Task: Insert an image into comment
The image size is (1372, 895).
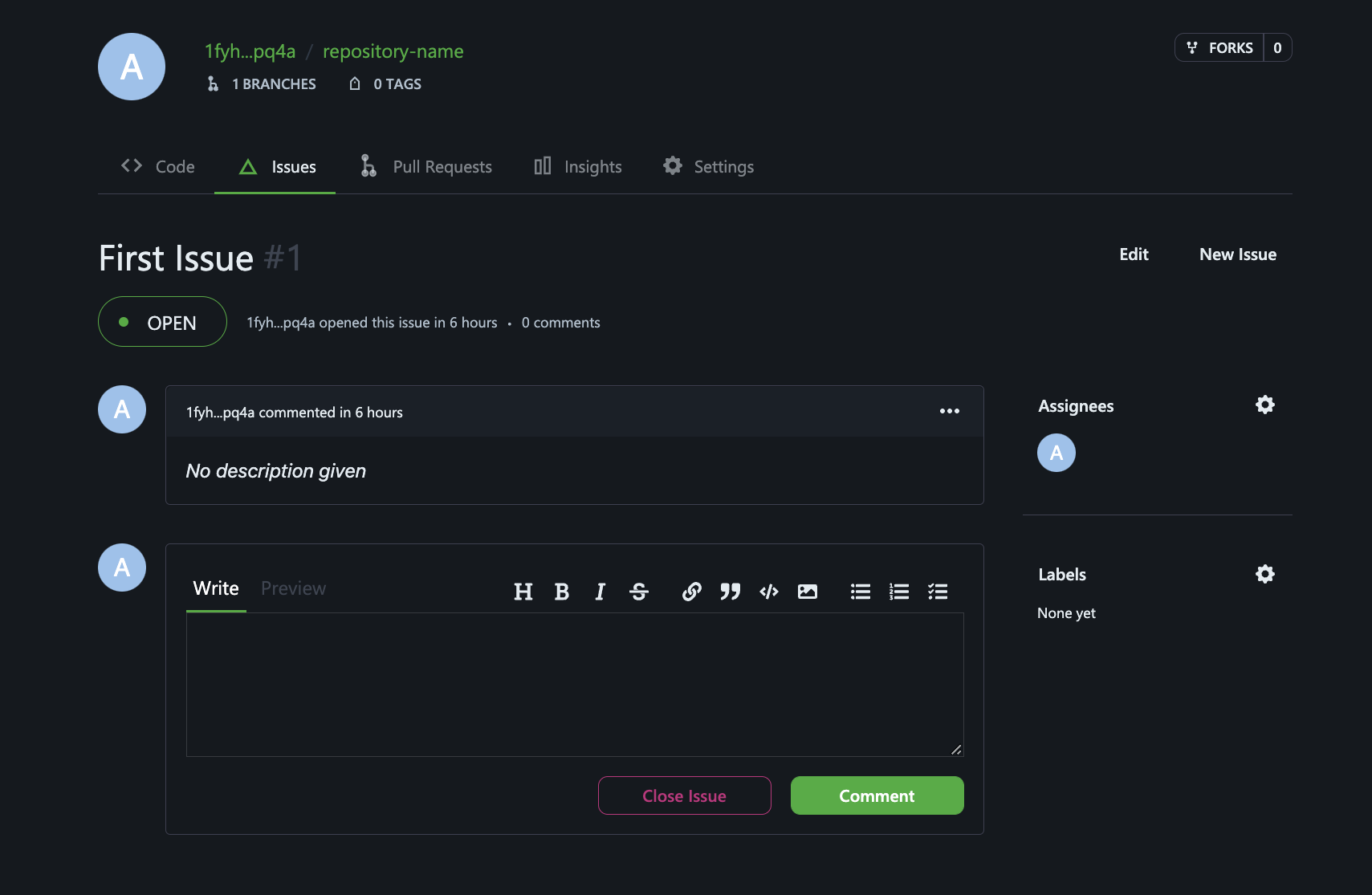Action: [x=807, y=592]
